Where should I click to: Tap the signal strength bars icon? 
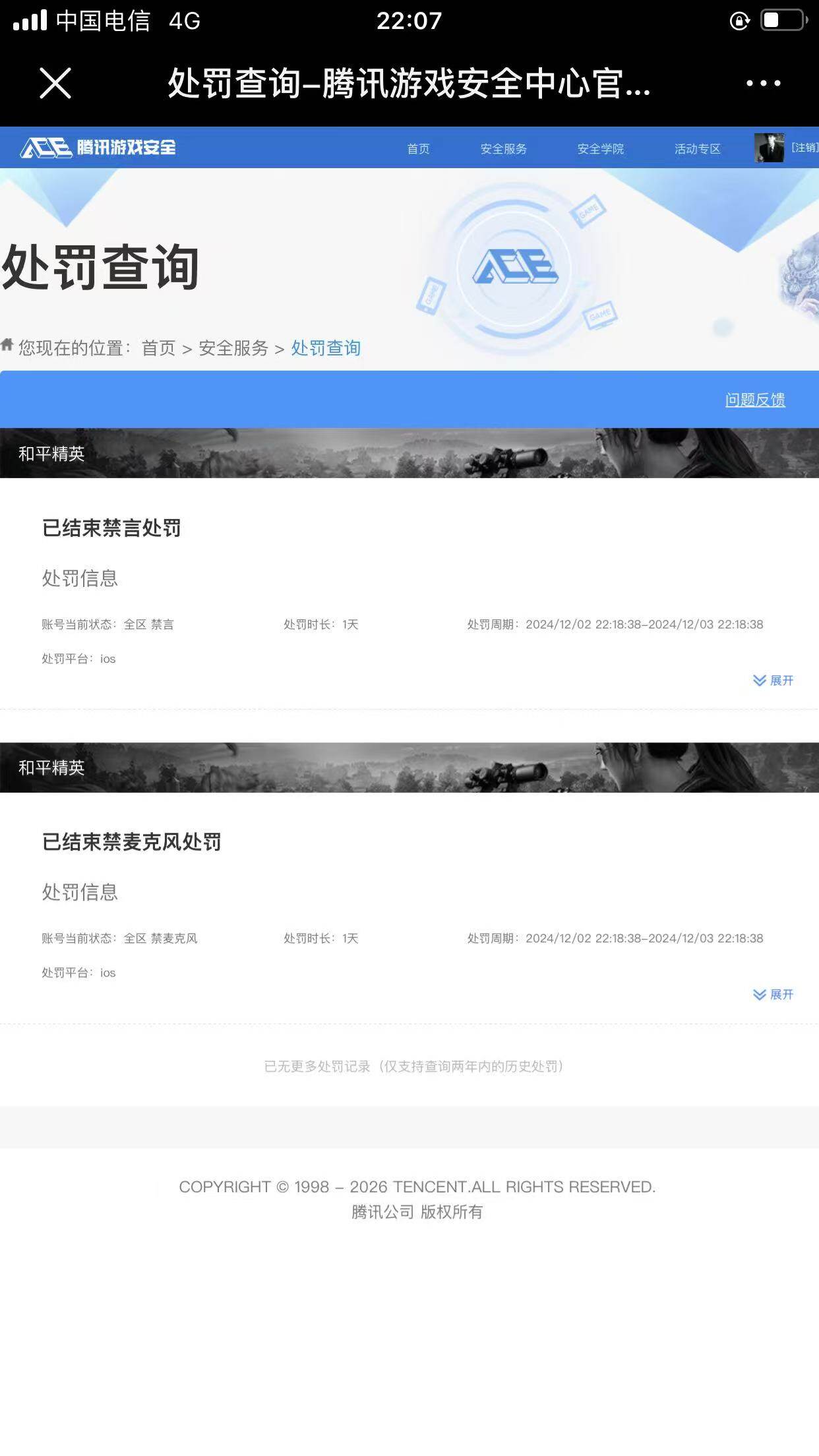point(30,20)
